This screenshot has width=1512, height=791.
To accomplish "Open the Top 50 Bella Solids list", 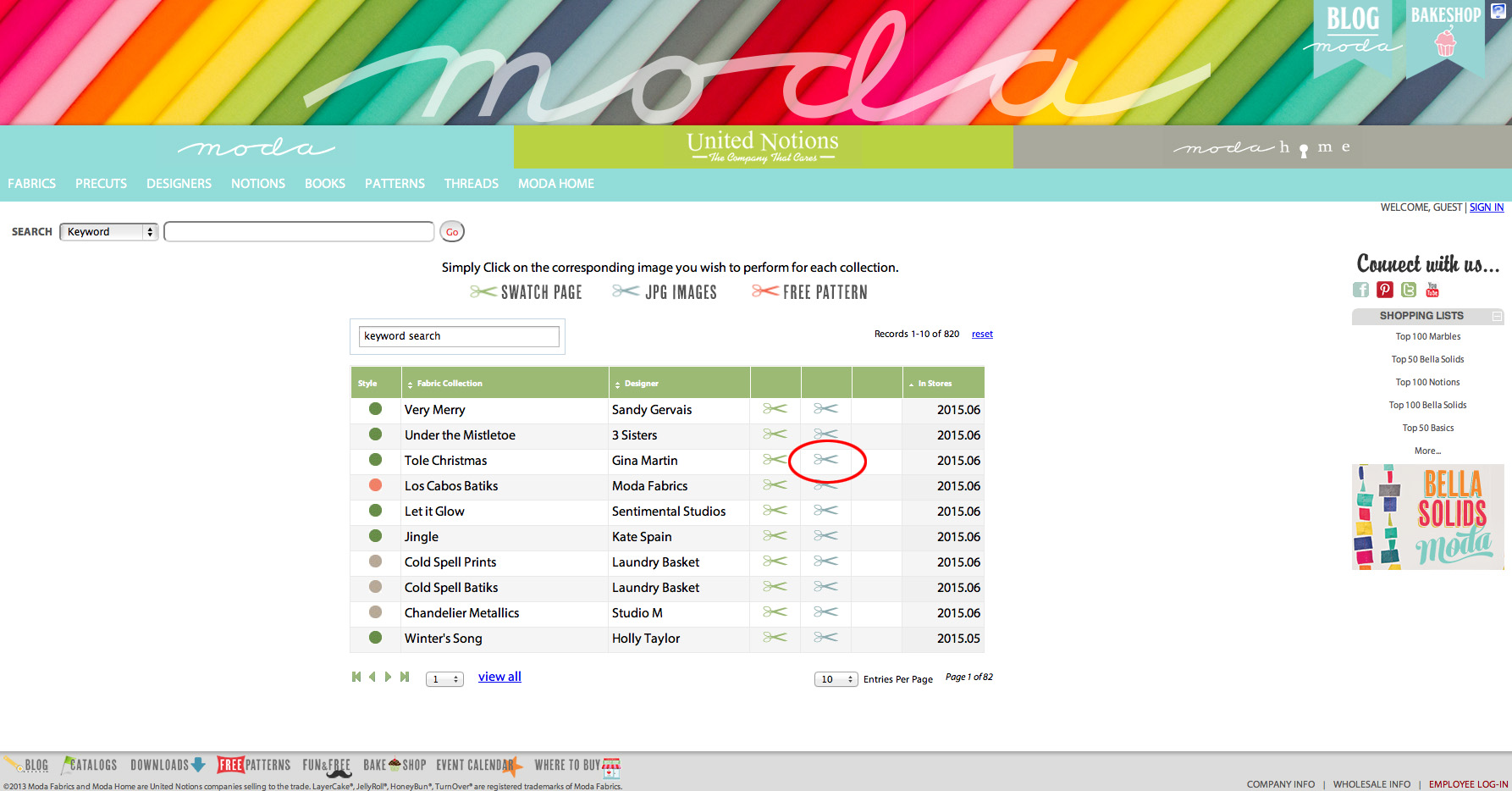I will pos(1427,359).
